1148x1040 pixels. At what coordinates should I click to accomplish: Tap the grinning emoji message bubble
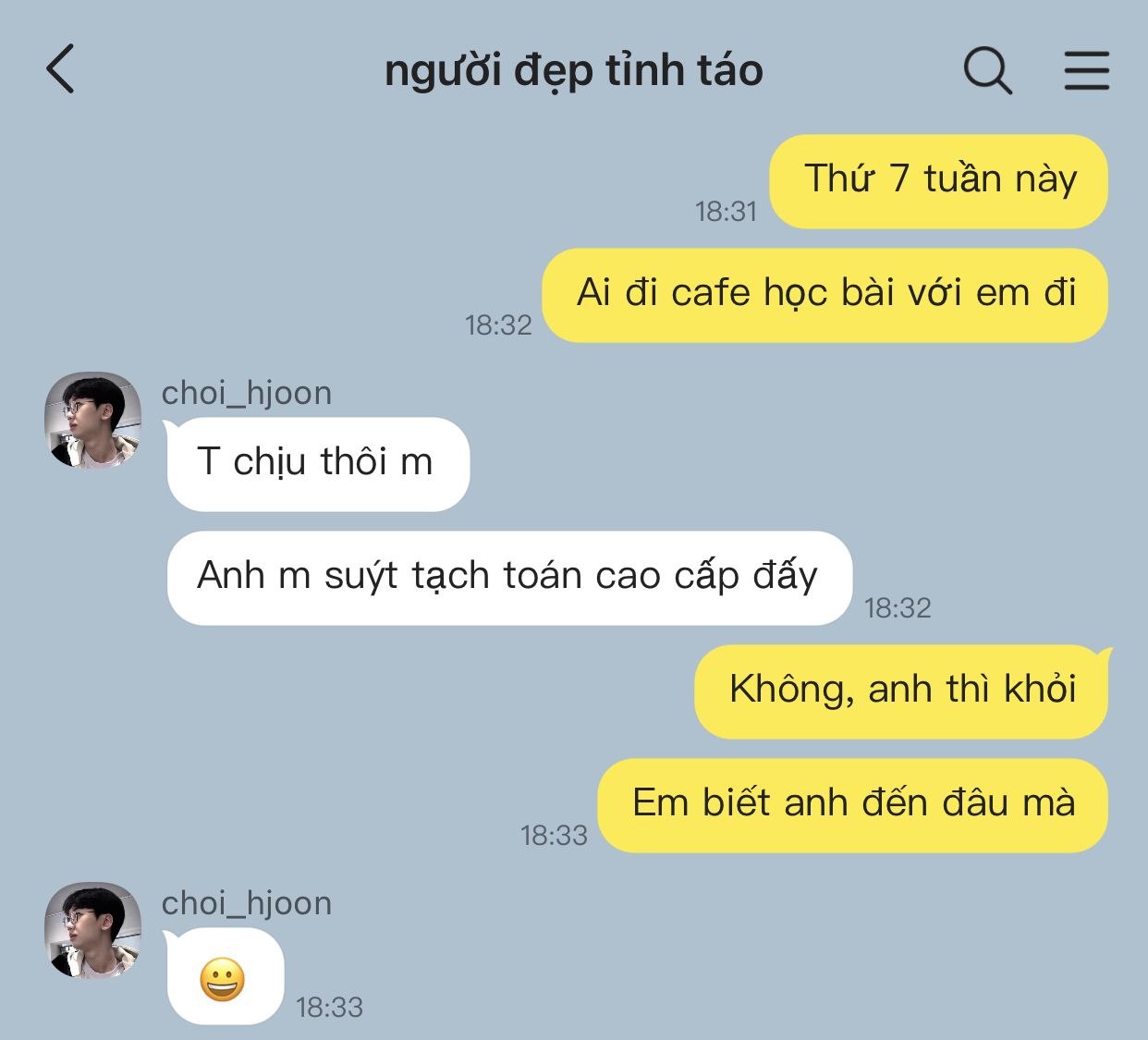click(224, 978)
